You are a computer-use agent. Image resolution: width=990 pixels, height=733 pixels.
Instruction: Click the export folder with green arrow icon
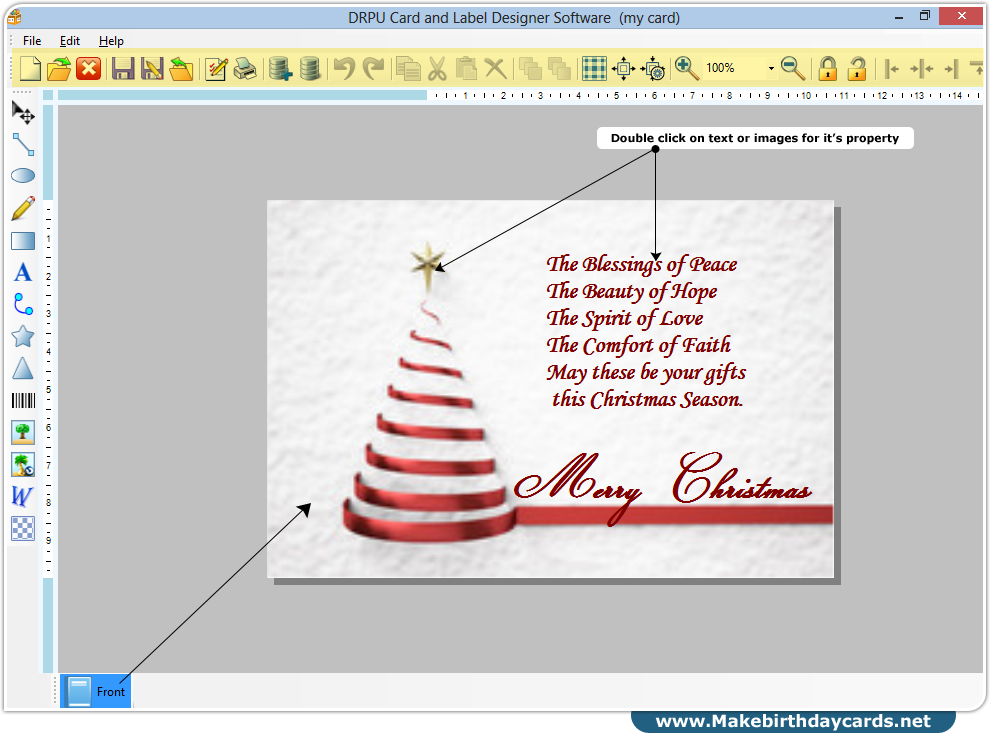181,68
